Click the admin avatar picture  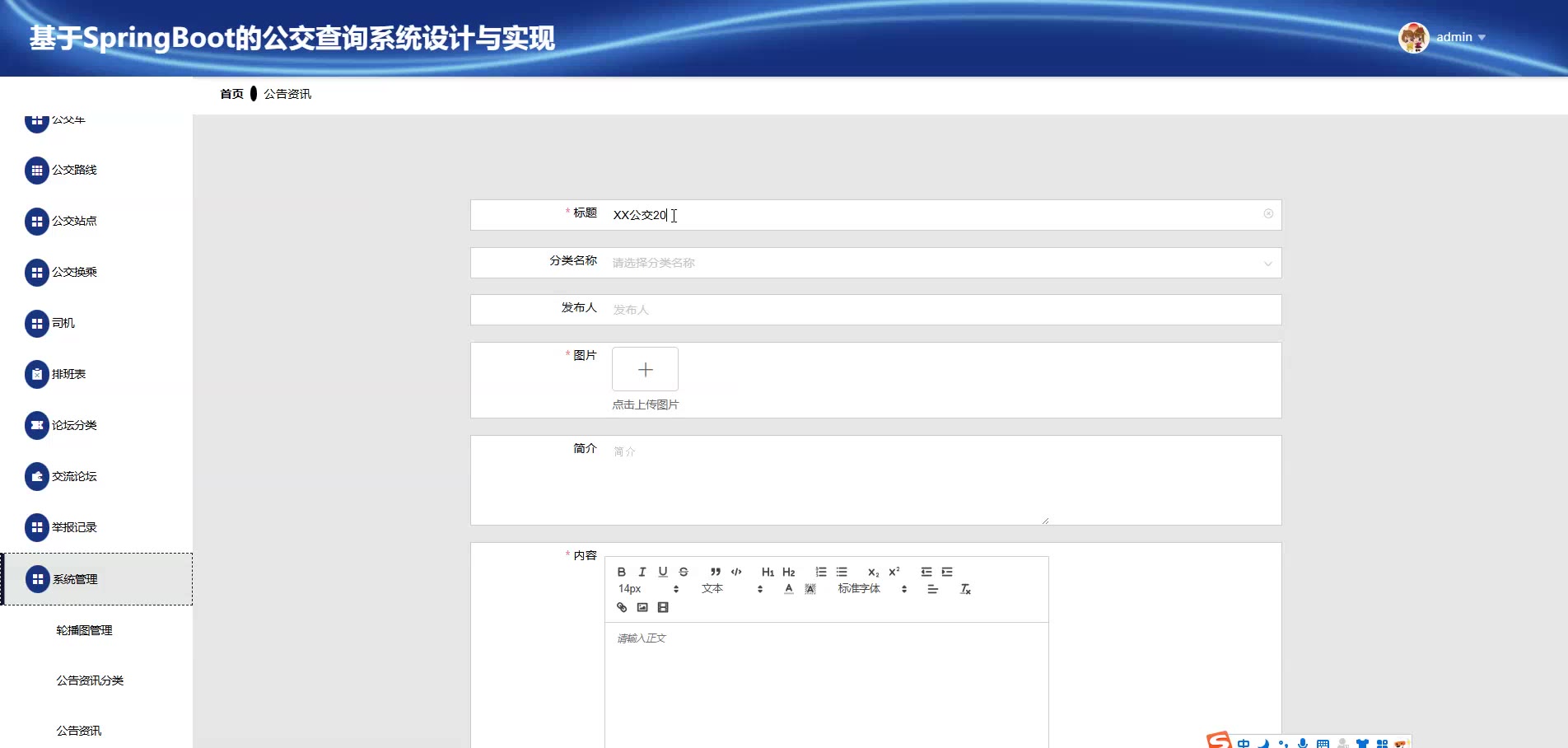click(x=1414, y=37)
